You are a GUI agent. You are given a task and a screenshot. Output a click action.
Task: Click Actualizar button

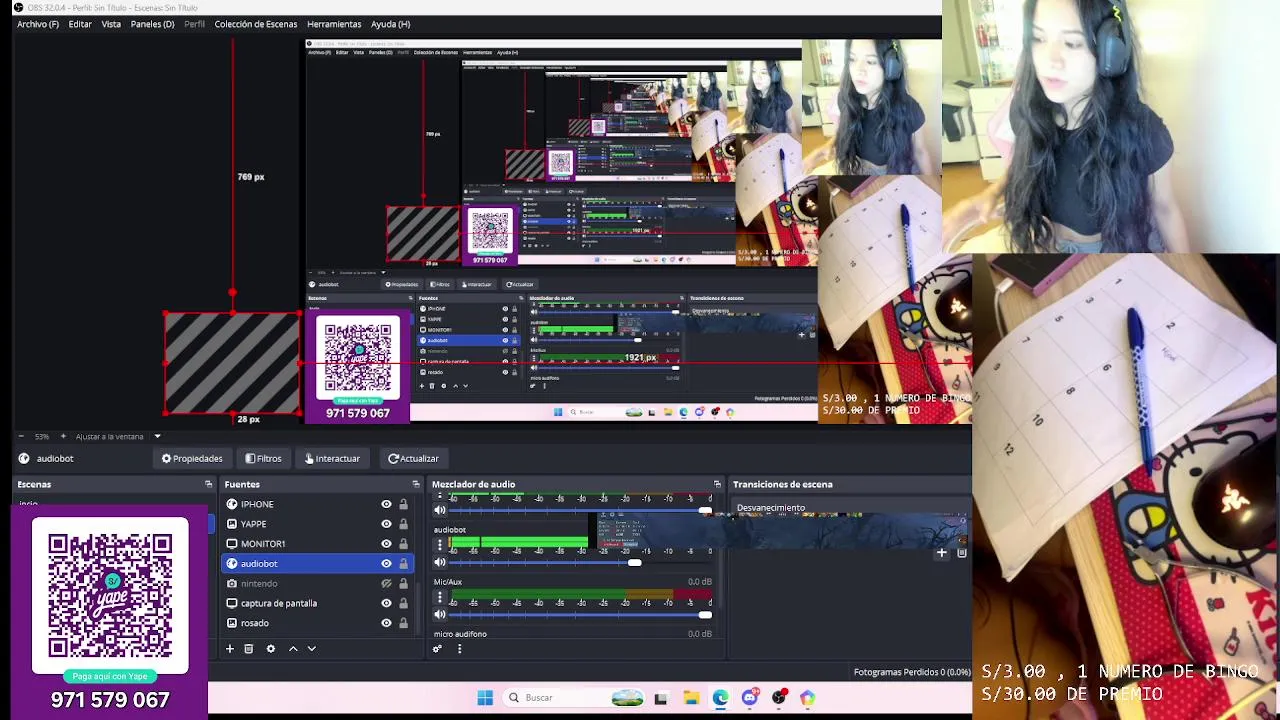tap(413, 458)
